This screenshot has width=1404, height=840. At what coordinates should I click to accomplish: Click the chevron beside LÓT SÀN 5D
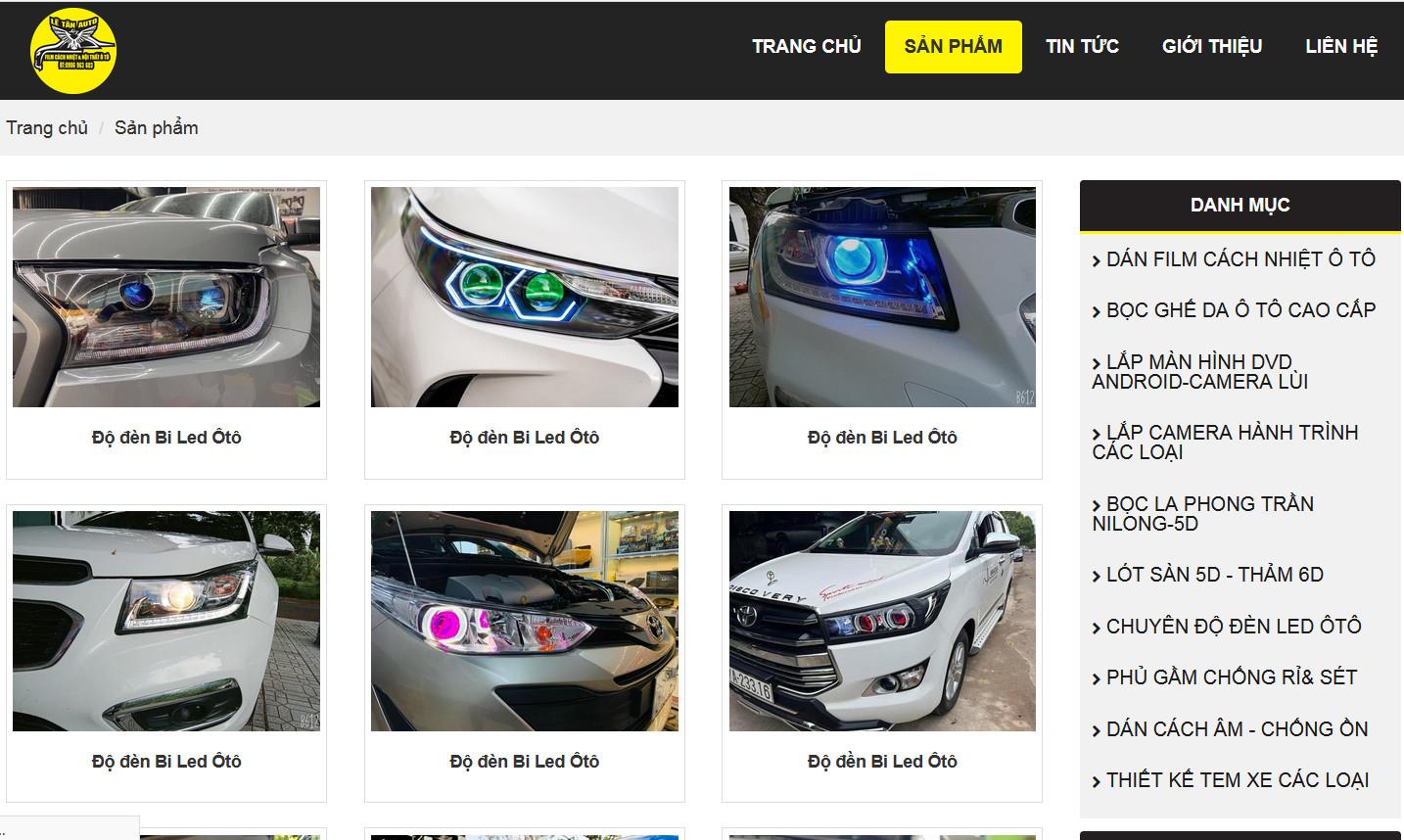pyautogui.click(x=1097, y=577)
